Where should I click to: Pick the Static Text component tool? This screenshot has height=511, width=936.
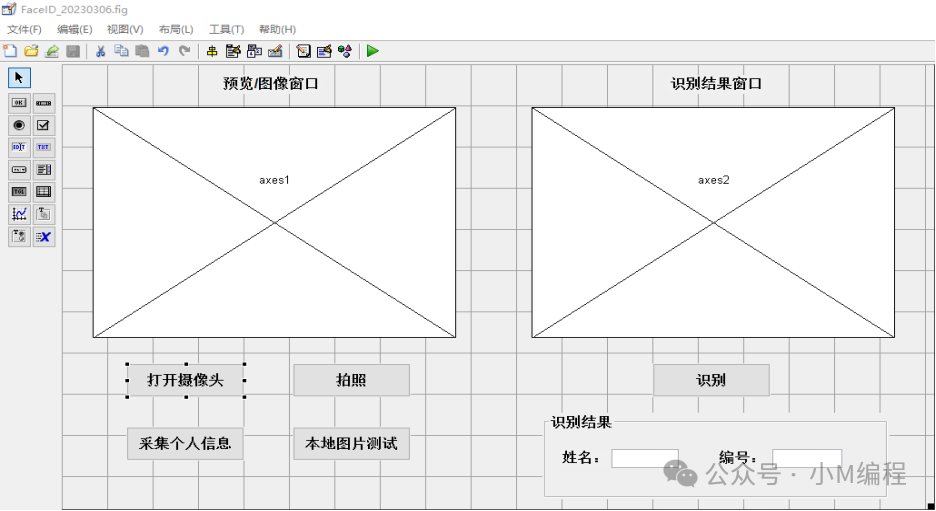[44, 147]
